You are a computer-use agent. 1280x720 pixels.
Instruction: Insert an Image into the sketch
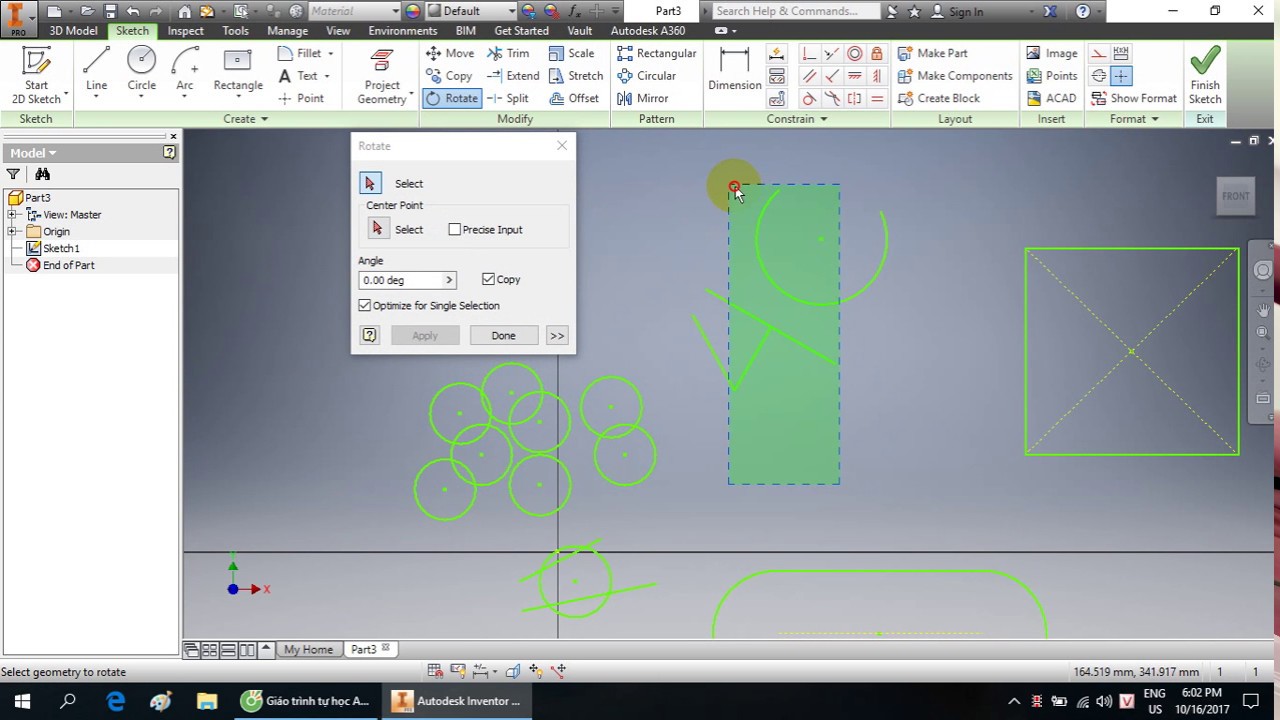[1052, 53]
